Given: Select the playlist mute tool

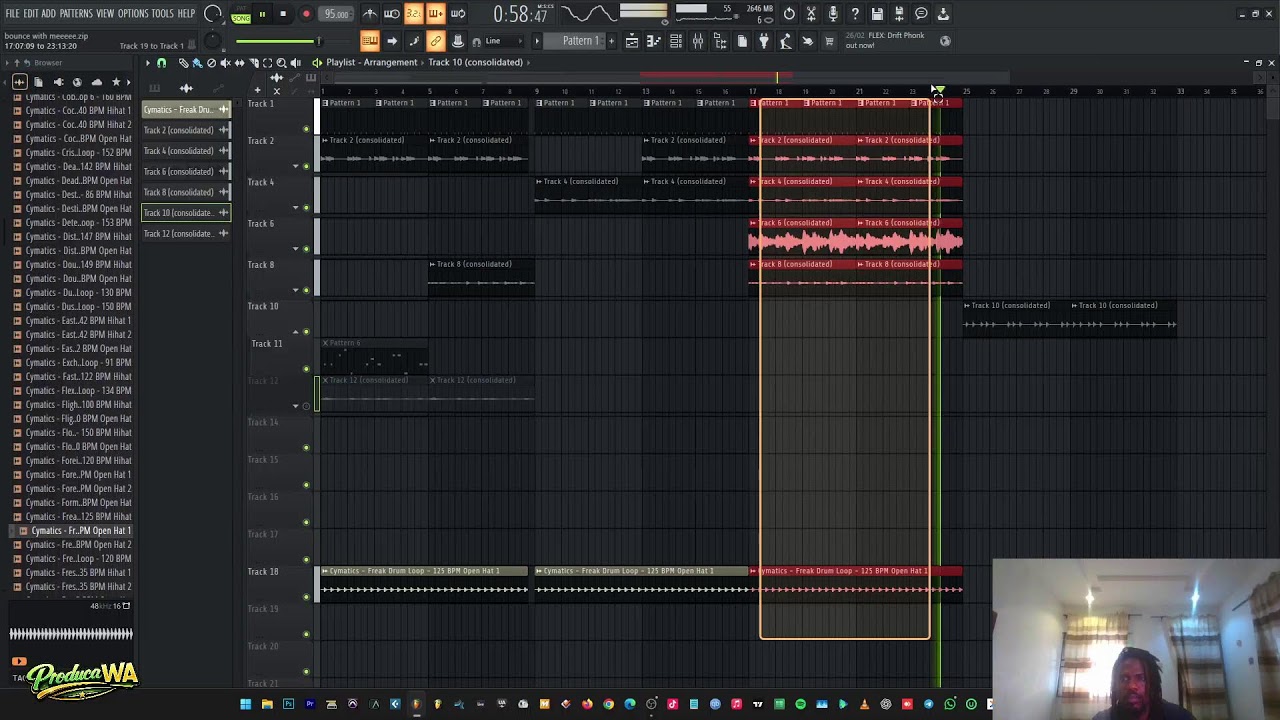Looking at the screenshot, I should click(x=225, y=63).
